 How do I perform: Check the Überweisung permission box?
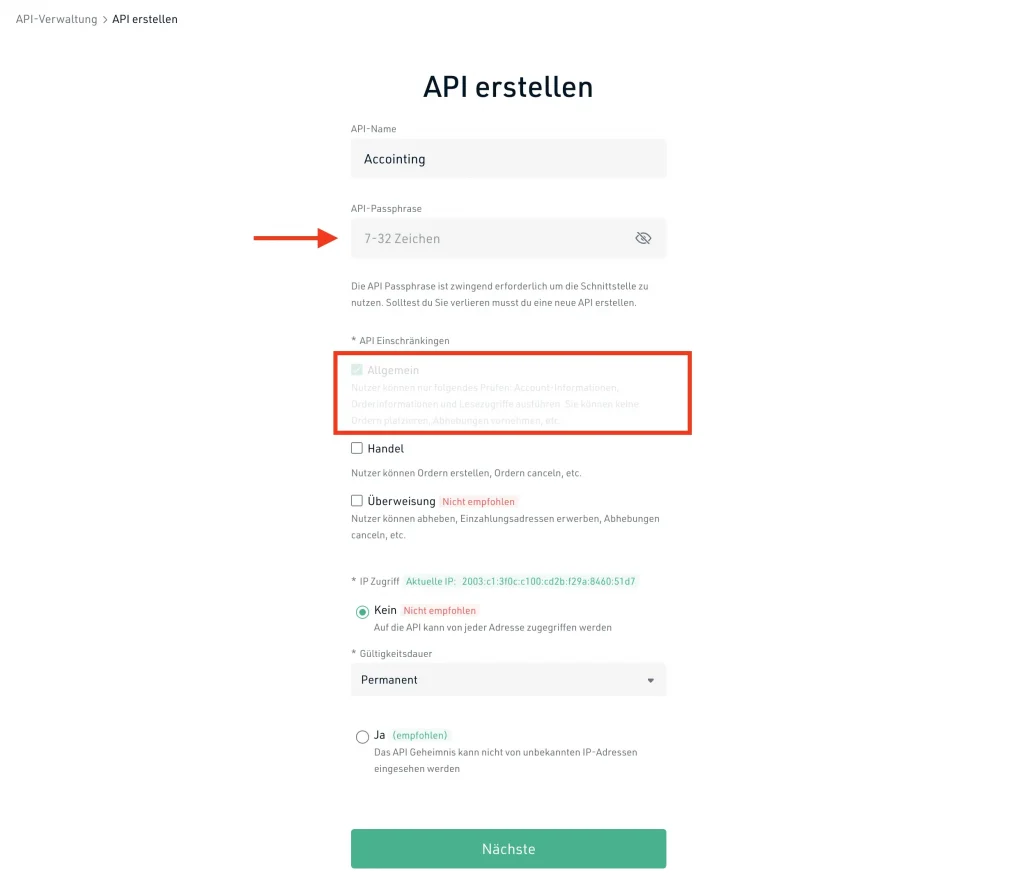357,501
